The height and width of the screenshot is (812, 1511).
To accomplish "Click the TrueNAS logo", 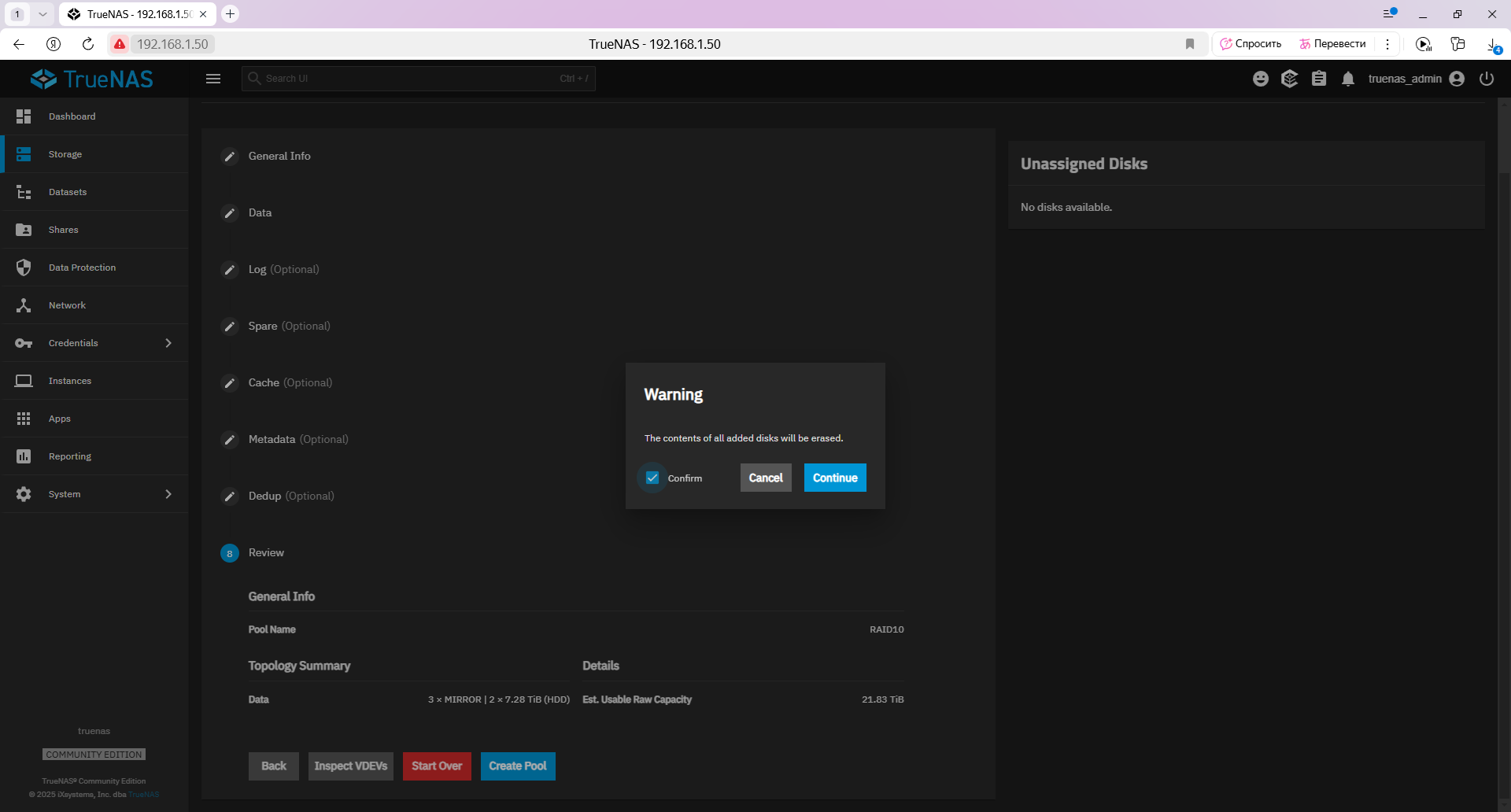I will pyautogui.click(x=92, y=79).
